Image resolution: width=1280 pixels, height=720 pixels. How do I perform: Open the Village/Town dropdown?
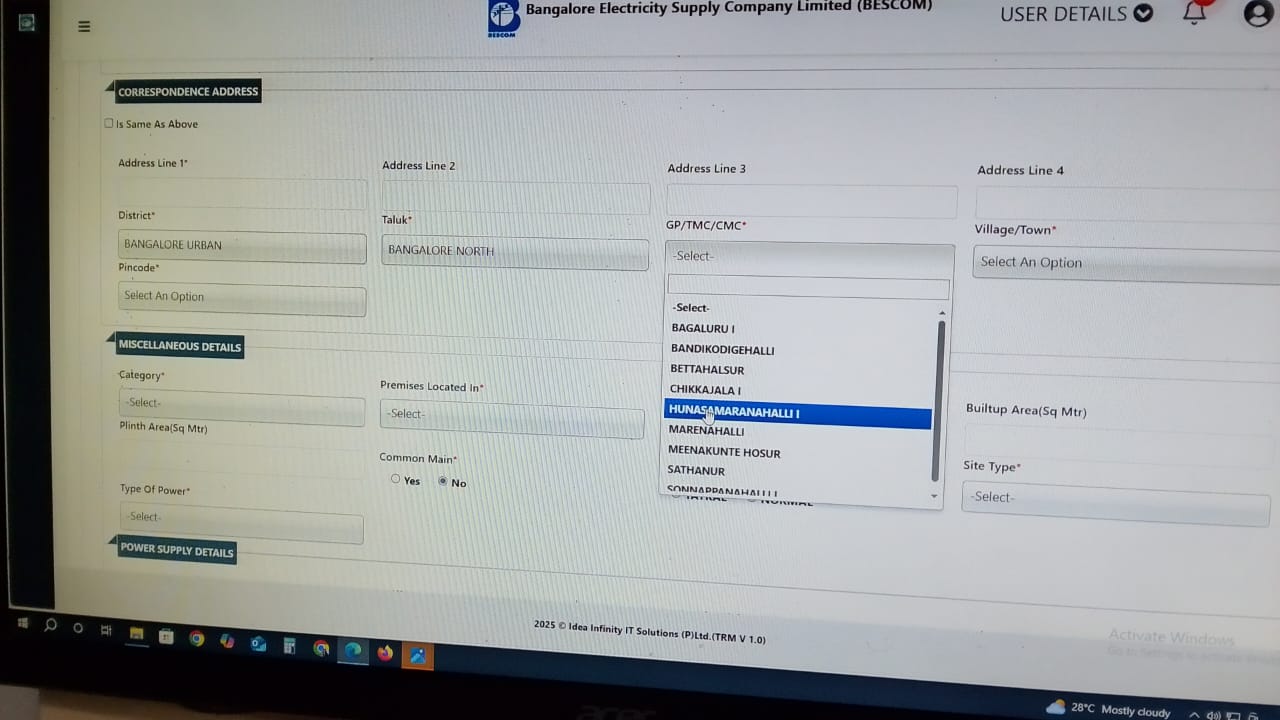pos(1126,263)
